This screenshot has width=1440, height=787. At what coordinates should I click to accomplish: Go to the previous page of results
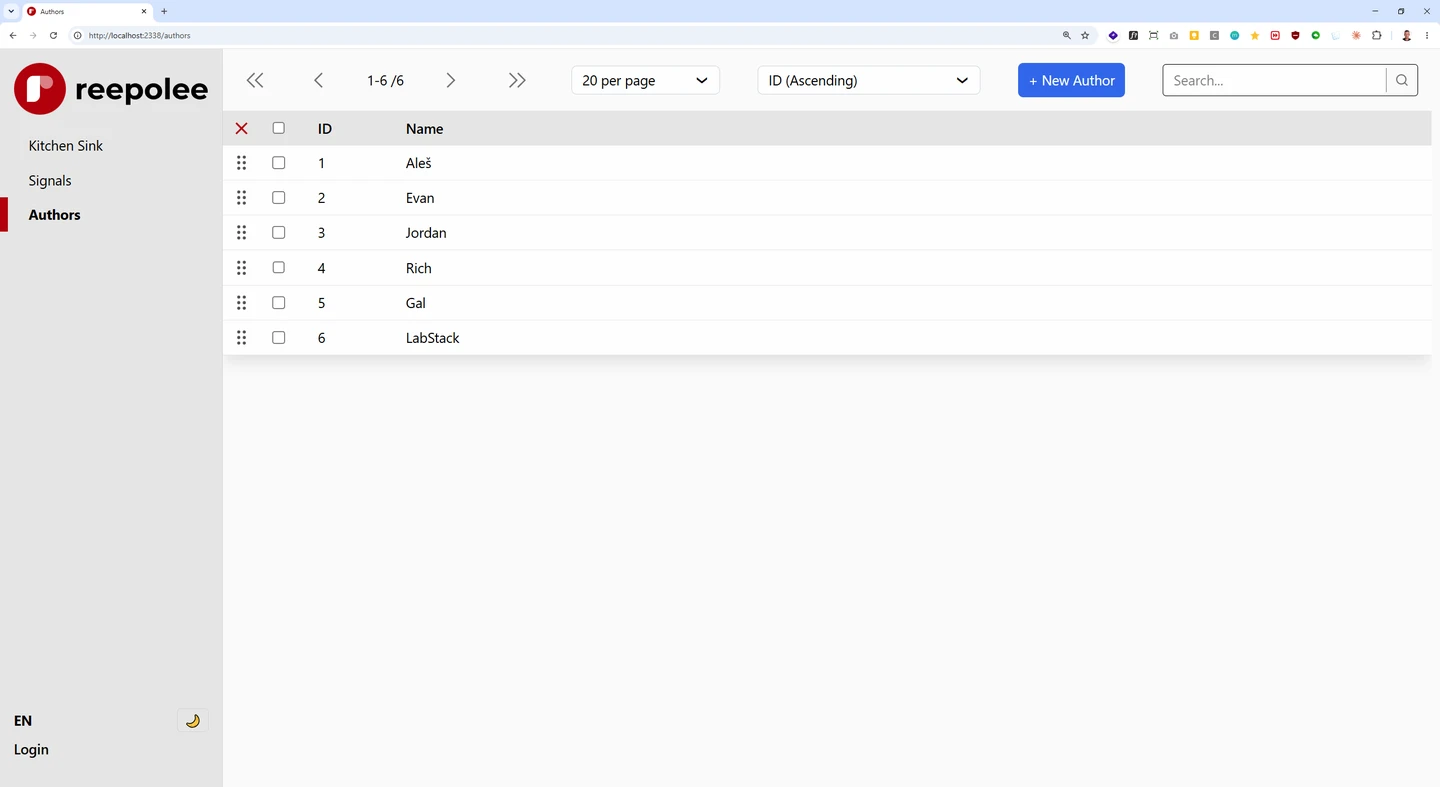[x=318, y=80]
